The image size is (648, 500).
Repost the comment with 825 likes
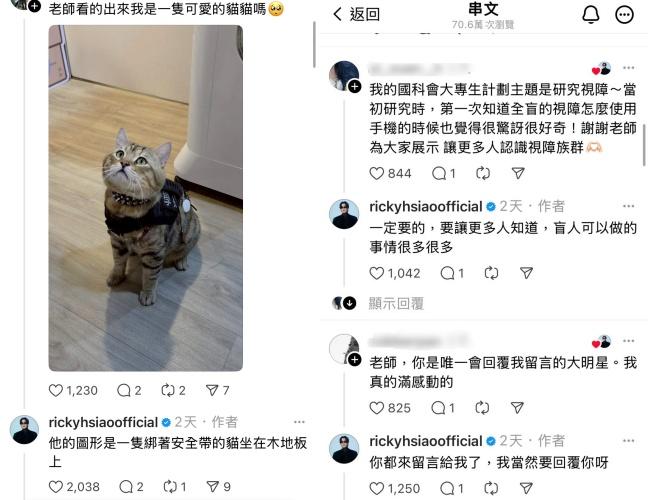pyautogui.click(x=482, y=408)
